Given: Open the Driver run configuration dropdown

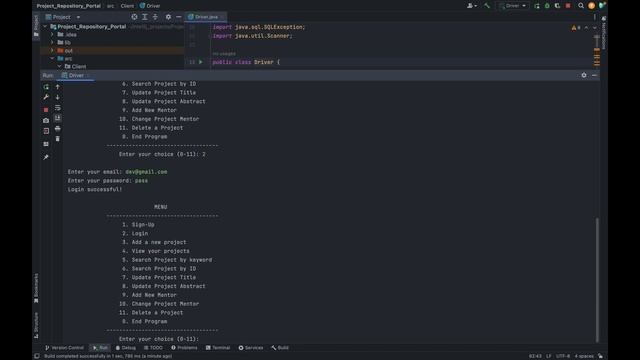Looking at the screenshot, I should 513,6.
